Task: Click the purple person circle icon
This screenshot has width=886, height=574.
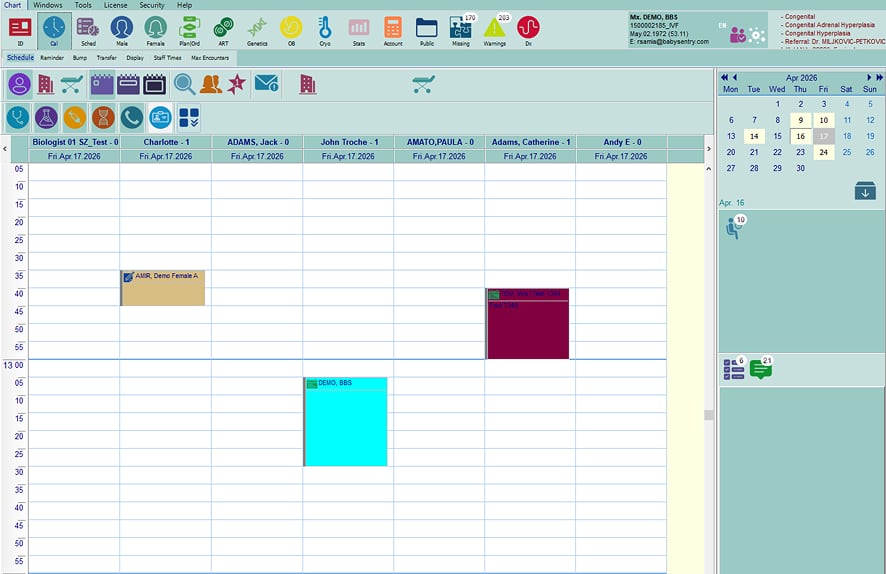Action: (x=19, y=85)
